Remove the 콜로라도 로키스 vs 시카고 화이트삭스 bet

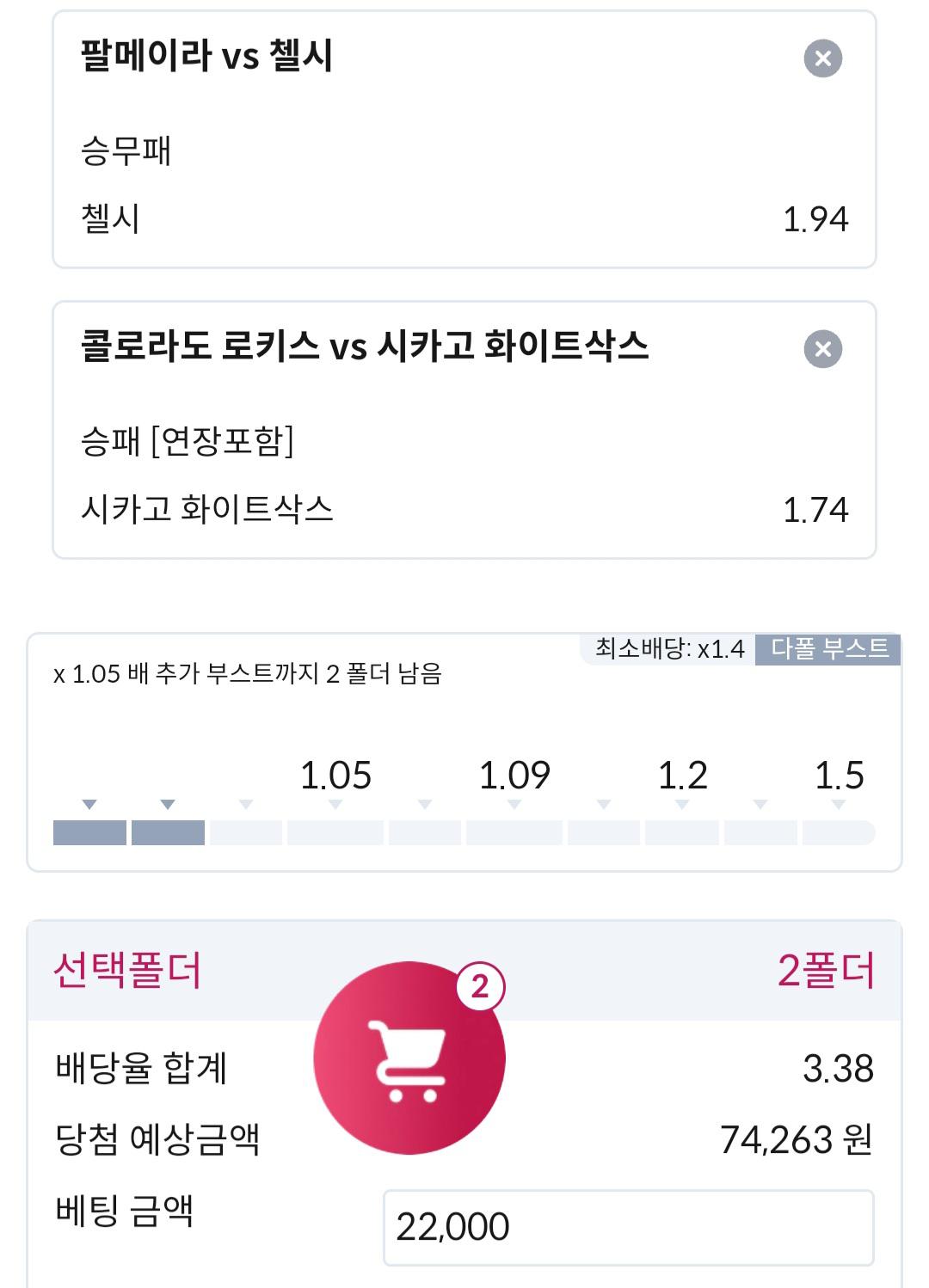822,349
